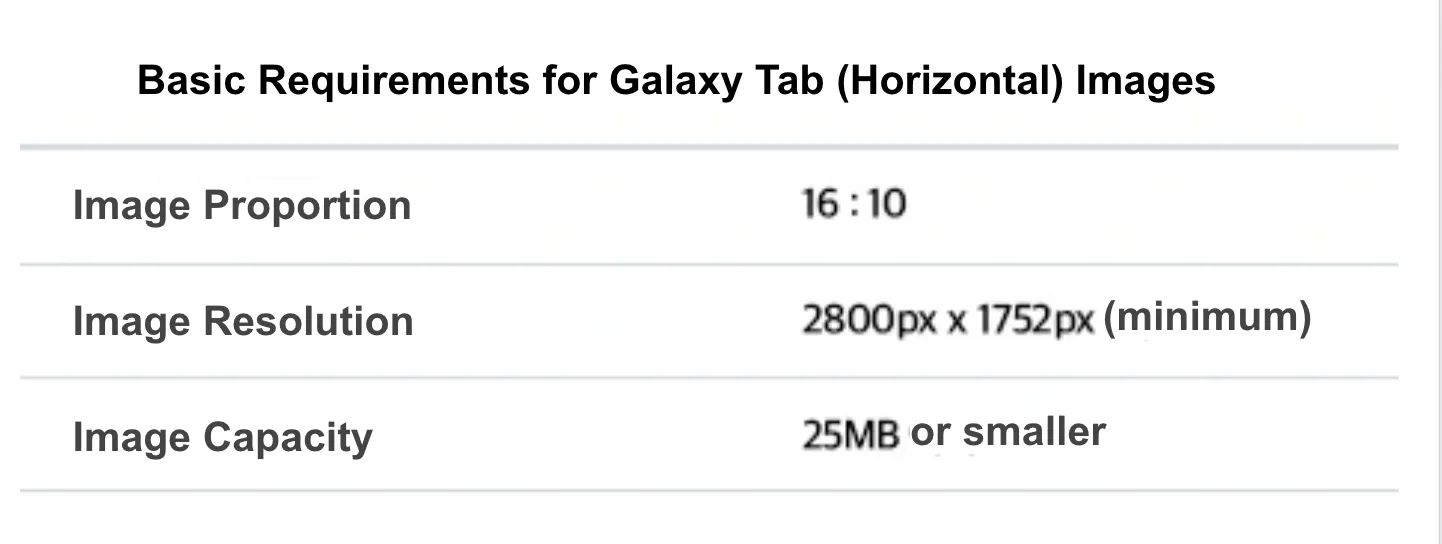This screenshot has width=1442, height=544.
Task: Click the Basic Requirements heading text
Action: [676, 80]
